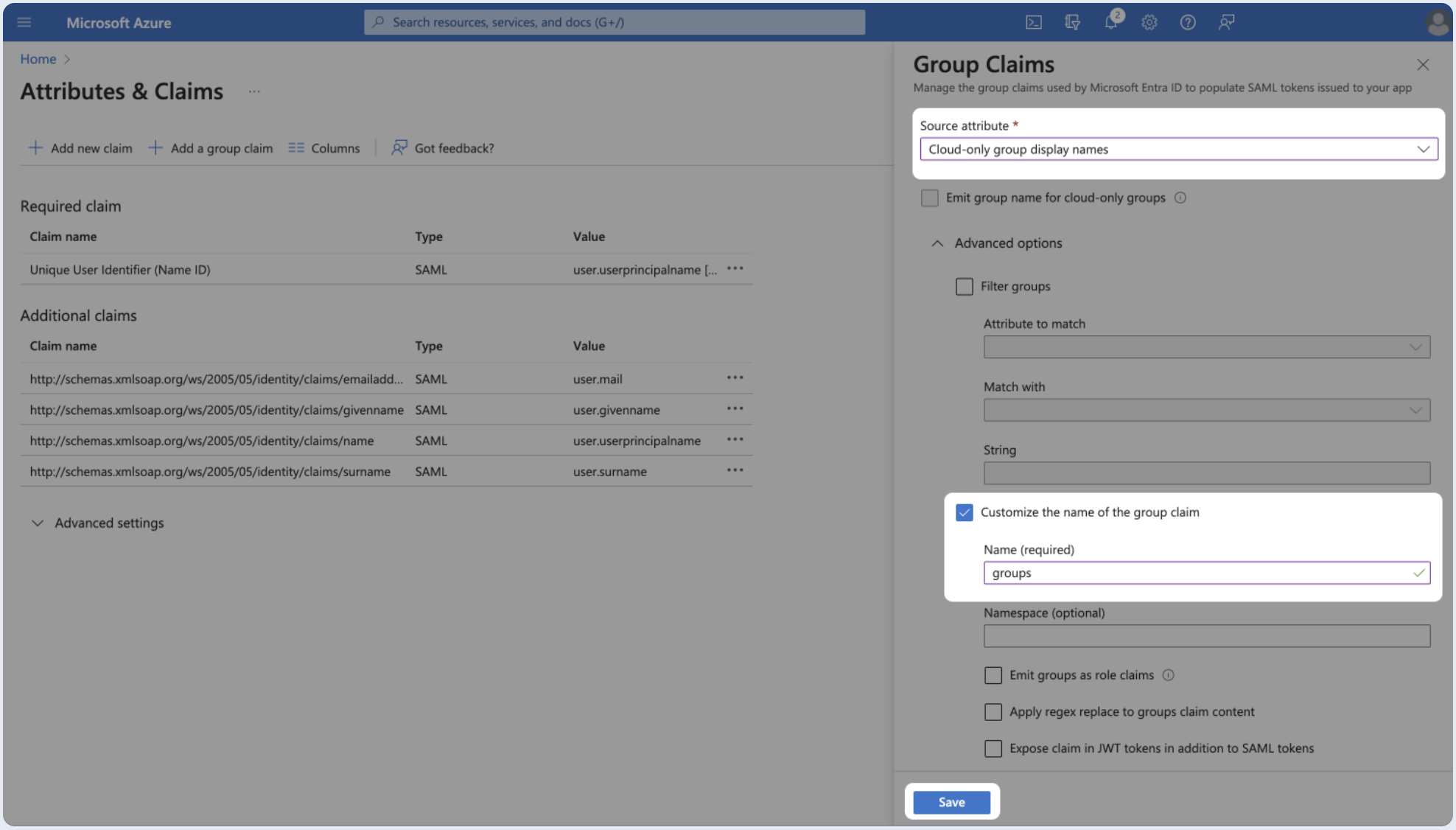This screenshot has height=830, width=1456.
Task: Uncheck Customize the name of the group claim
Action: 964,512
